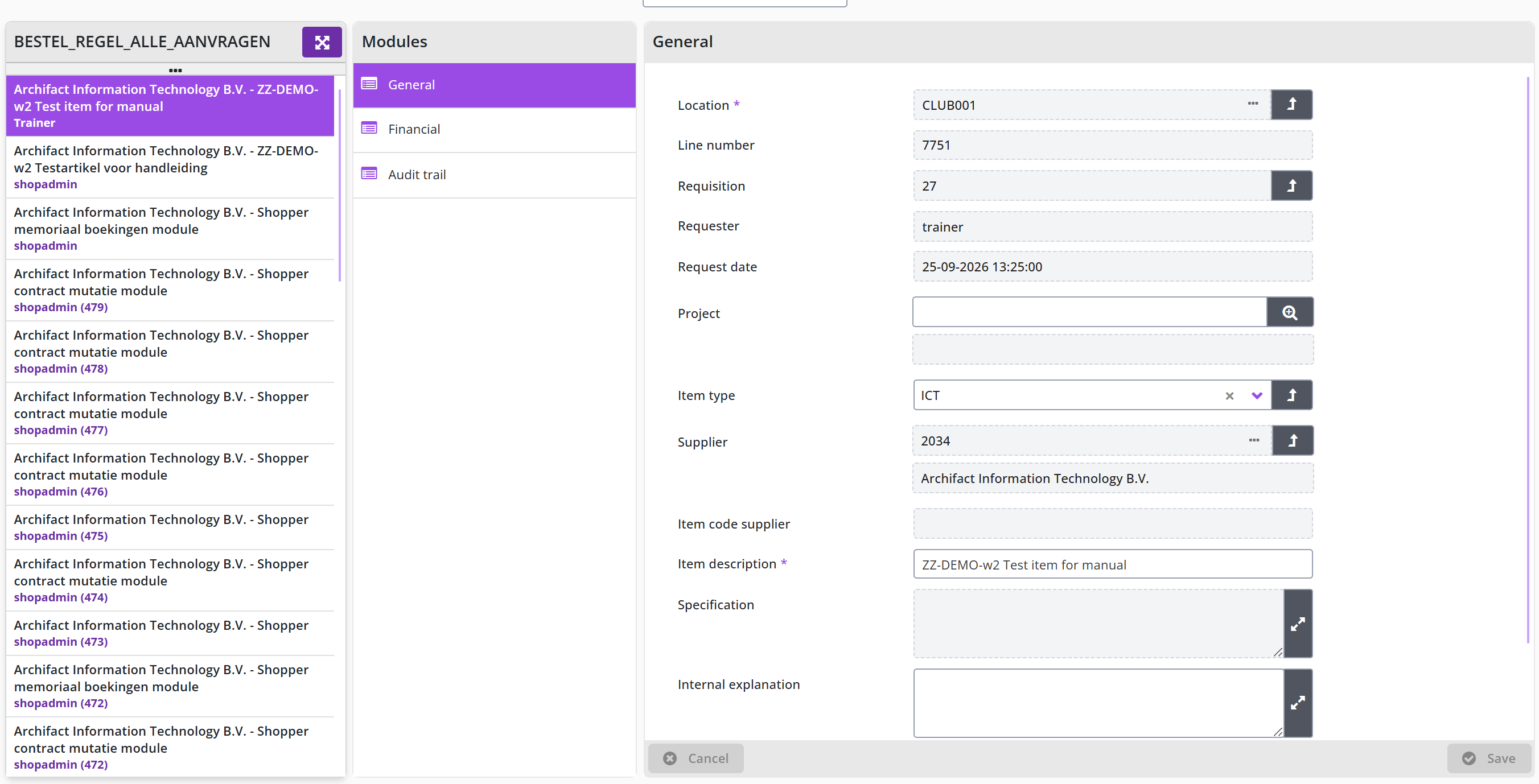The width and height of the screenshot is (1539, 784).
Task: Click the up-arrow button next to Requisition
Action: coord(1291,185)
